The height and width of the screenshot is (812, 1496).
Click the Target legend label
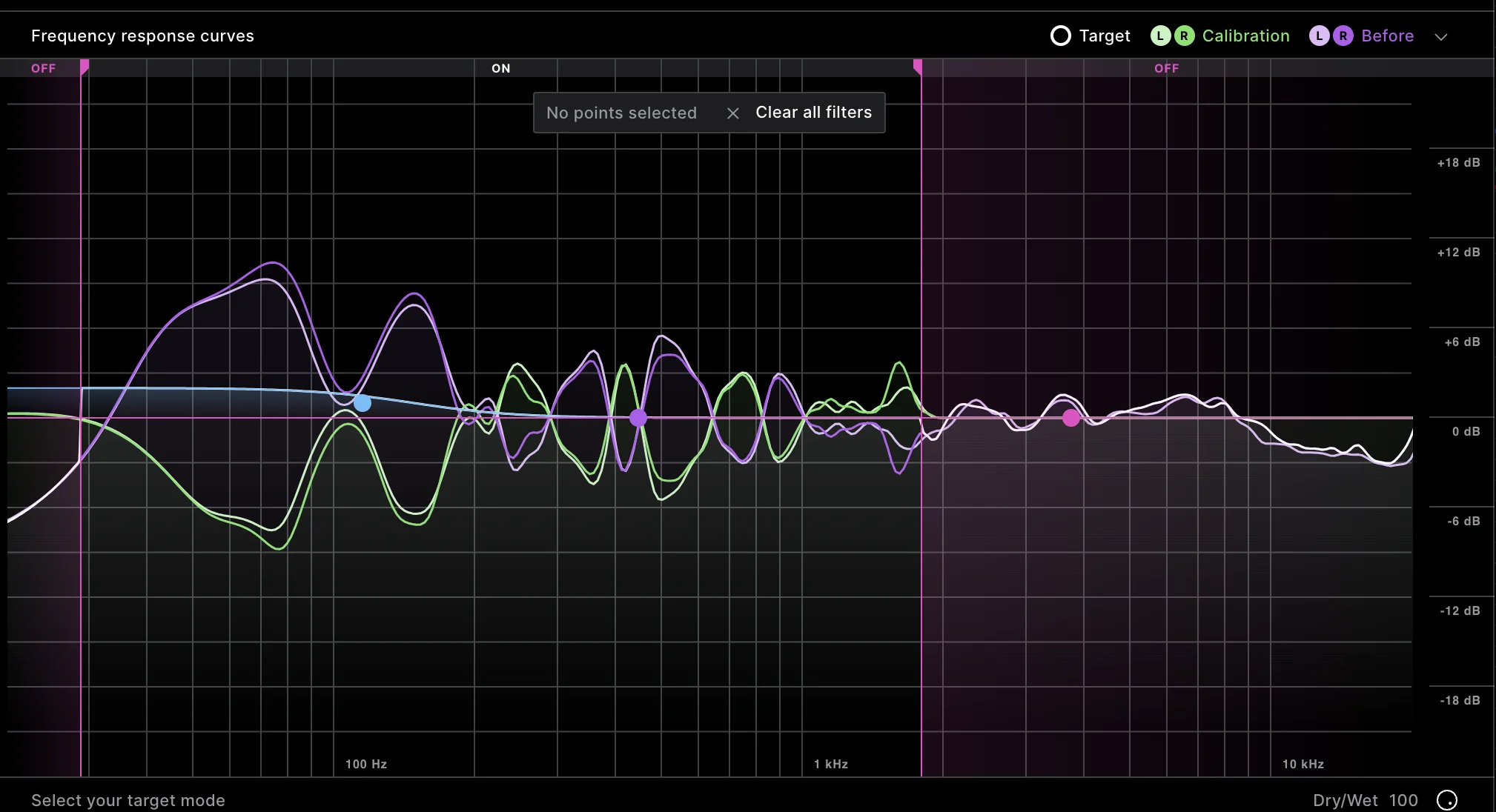[1105, 36]
